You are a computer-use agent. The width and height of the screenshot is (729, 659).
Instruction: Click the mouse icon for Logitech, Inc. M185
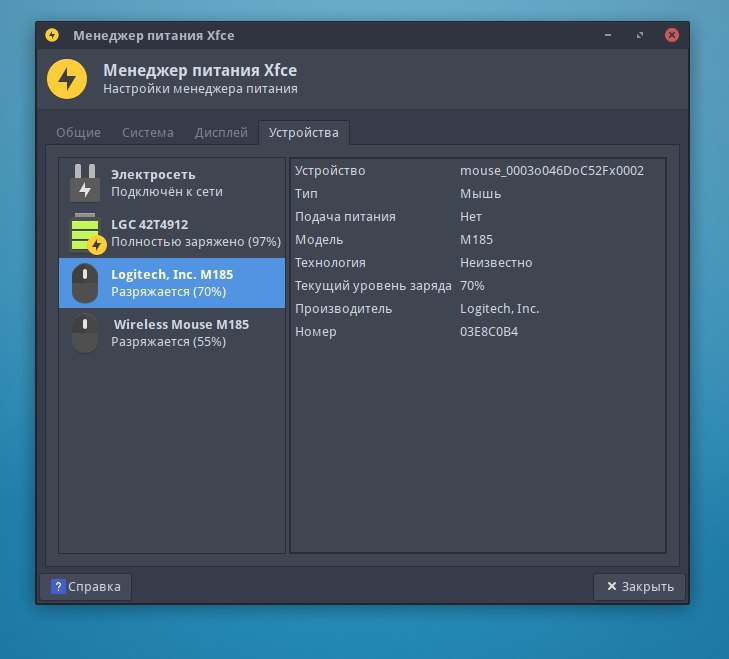click(85, 283)
